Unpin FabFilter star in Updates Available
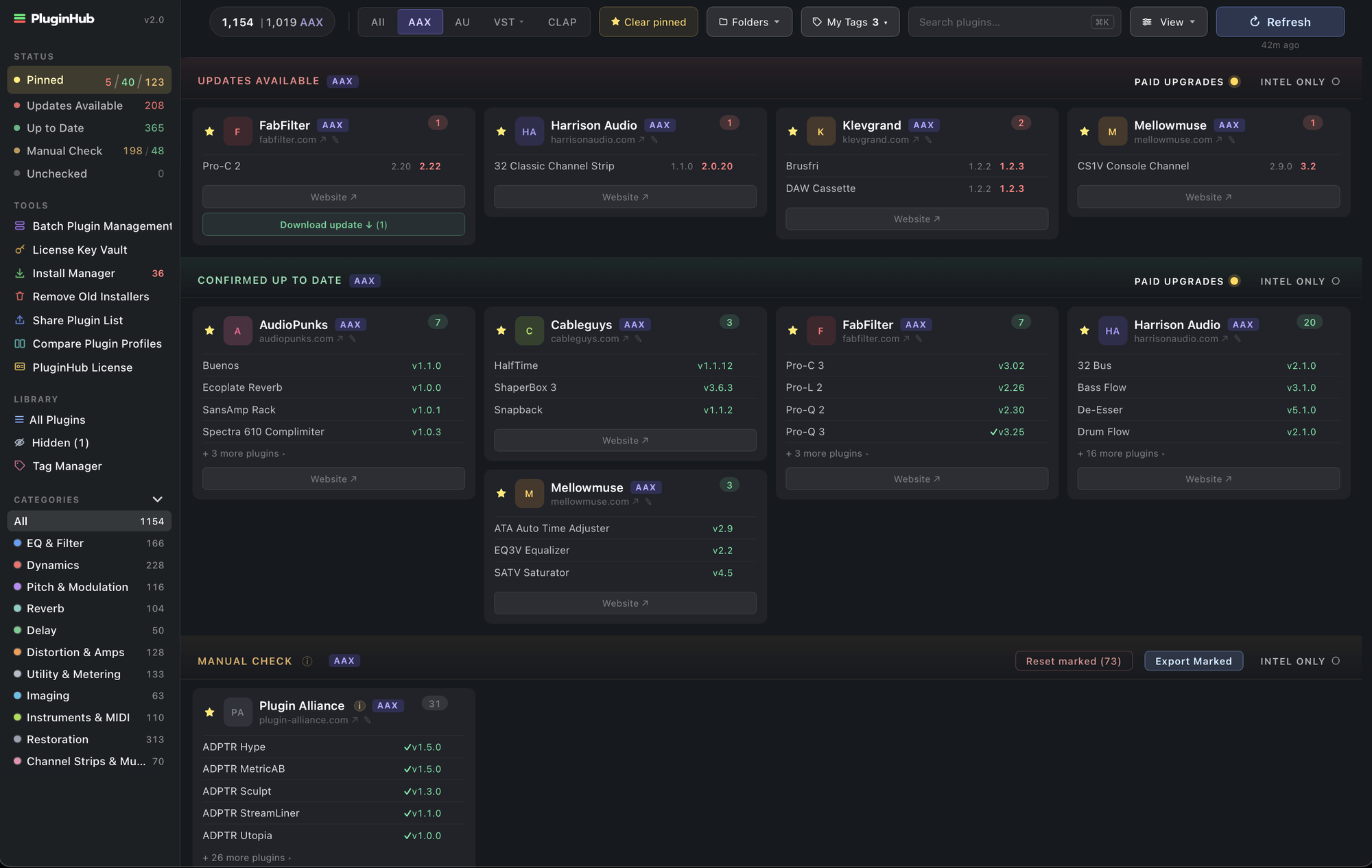1372x868 pixels. click(210, 132)
